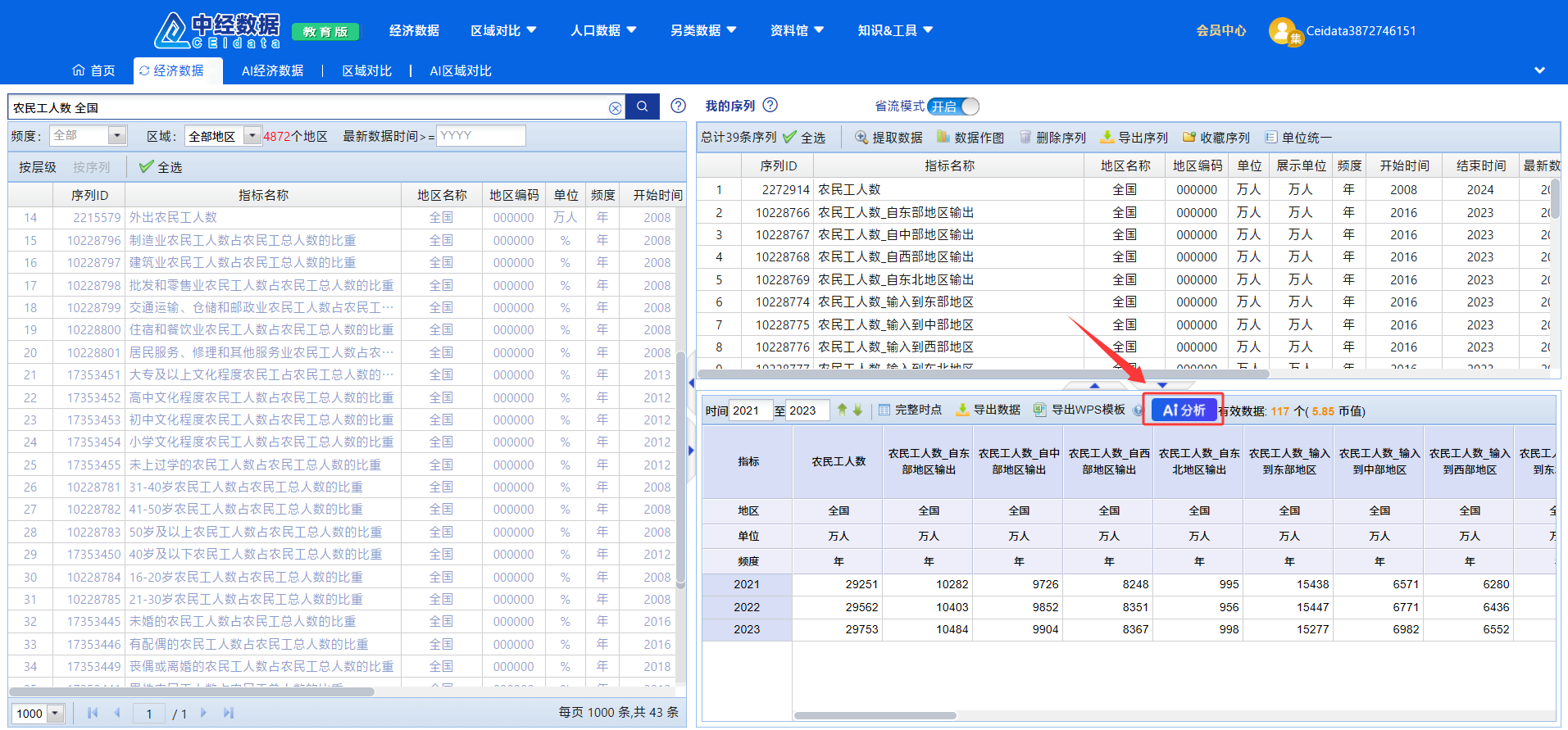1568x730 pixels.
Task: Open the 人口数据 menu
Action: pos(603,30)
